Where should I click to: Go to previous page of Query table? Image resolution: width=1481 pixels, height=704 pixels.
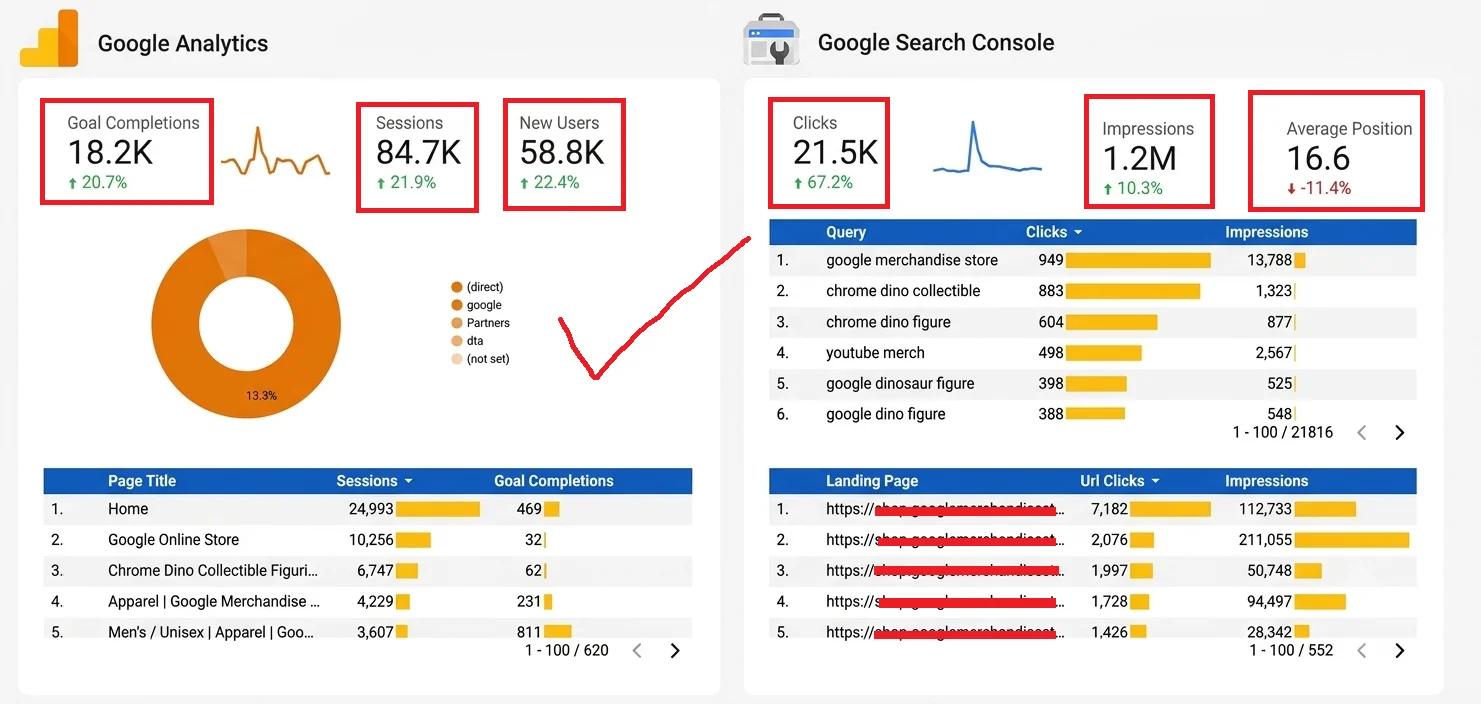click(x=1362, y=433)
